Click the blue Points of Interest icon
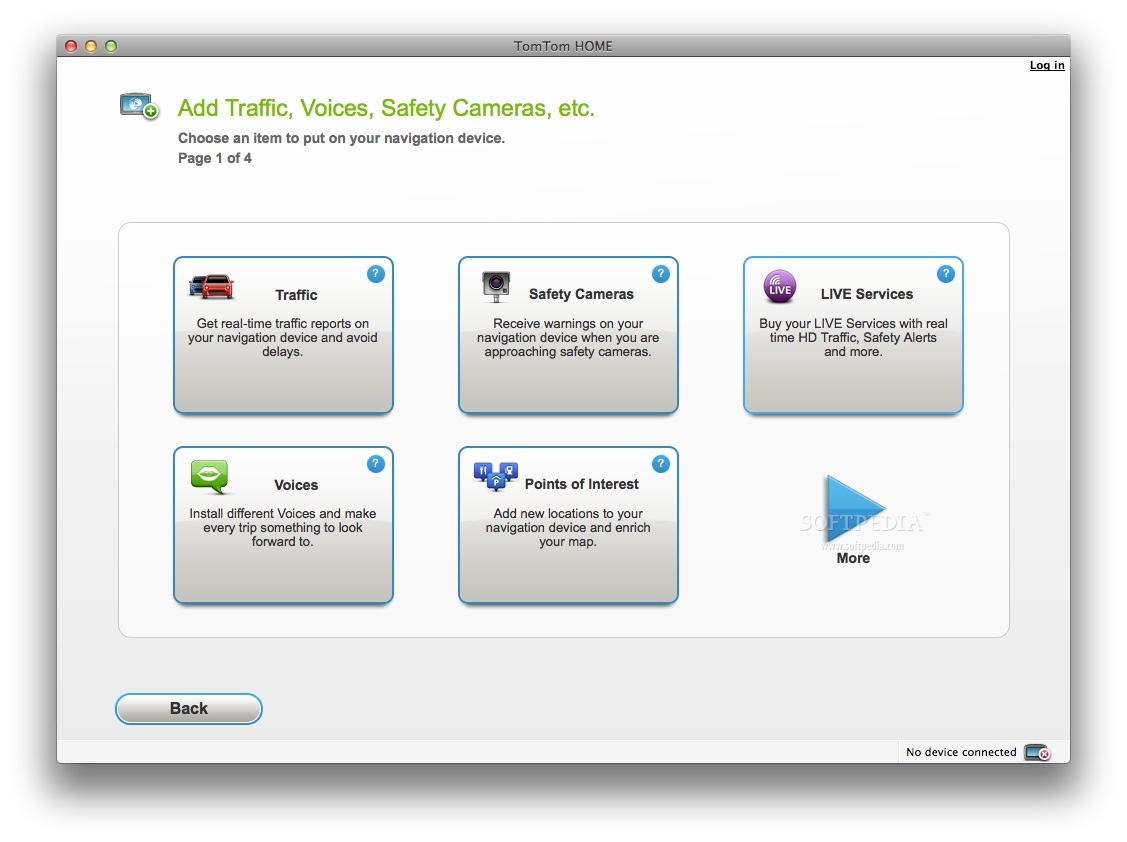1127x842 pixels. [496, 476]
